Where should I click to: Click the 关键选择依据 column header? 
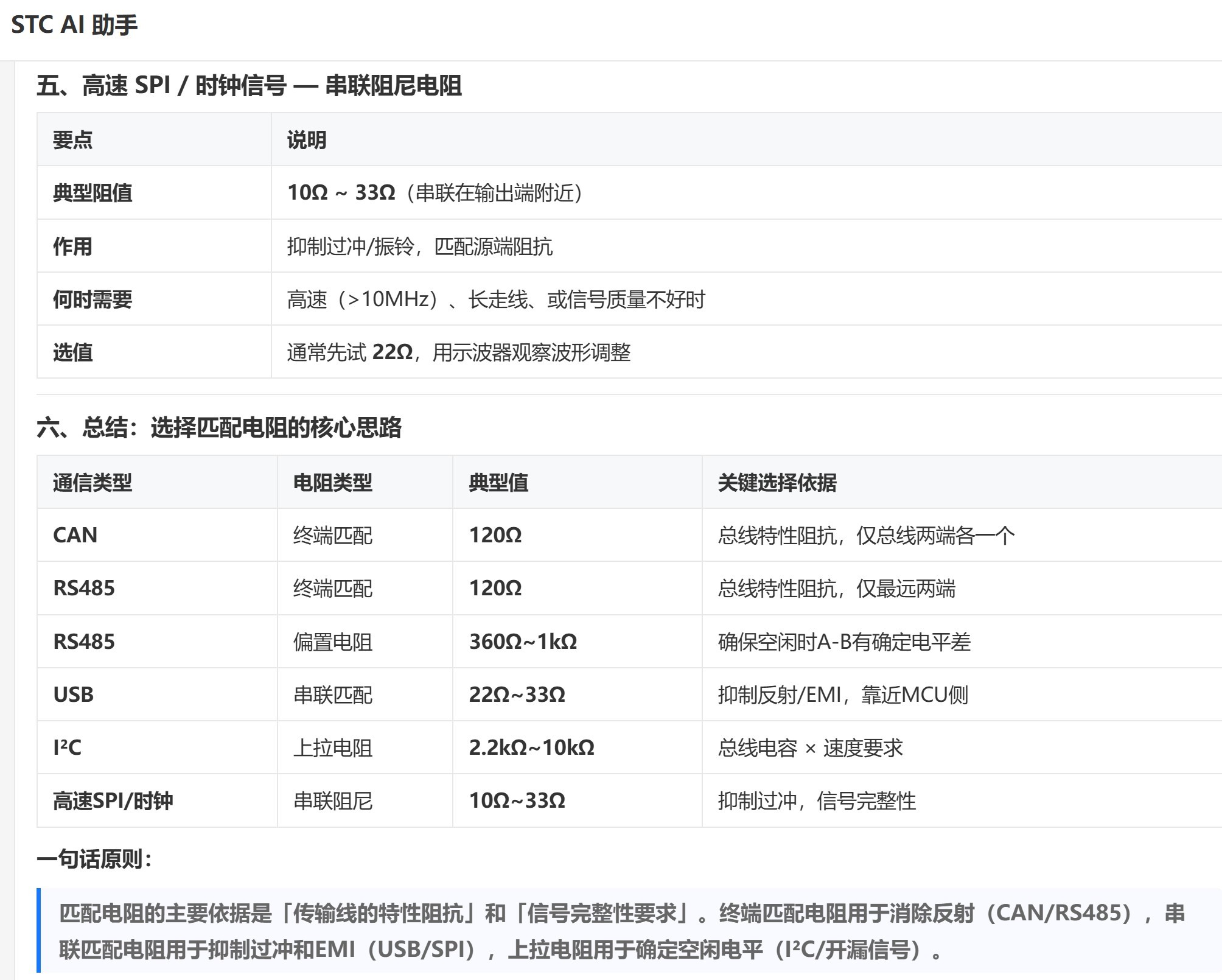tap(777, 483)
